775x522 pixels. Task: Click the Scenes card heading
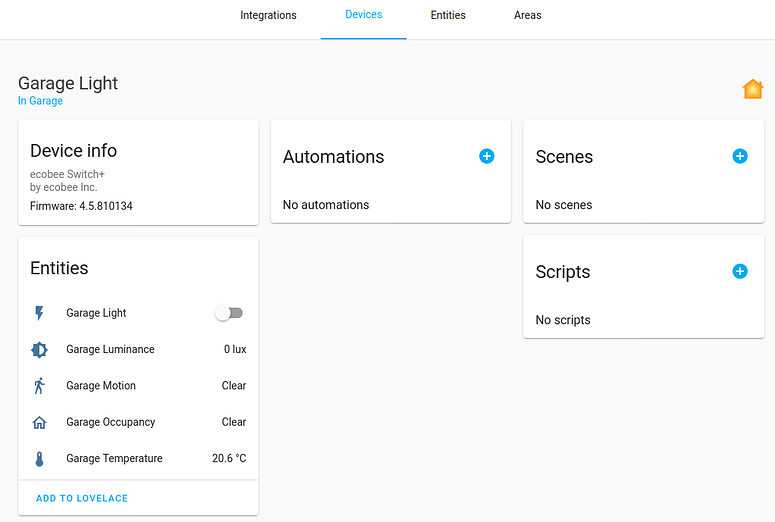click(x=564, y=157)
